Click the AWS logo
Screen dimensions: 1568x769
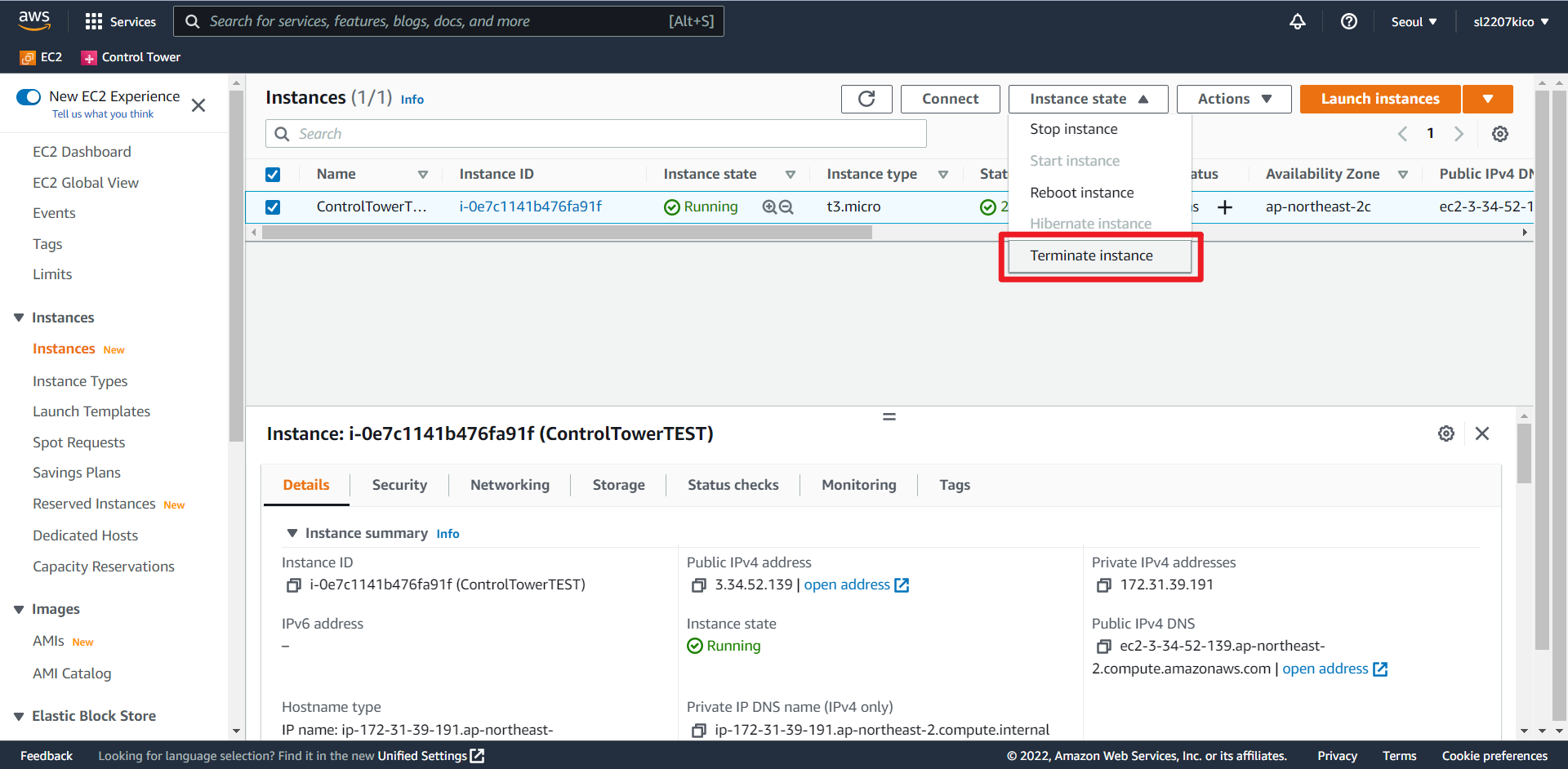(34, 20)
